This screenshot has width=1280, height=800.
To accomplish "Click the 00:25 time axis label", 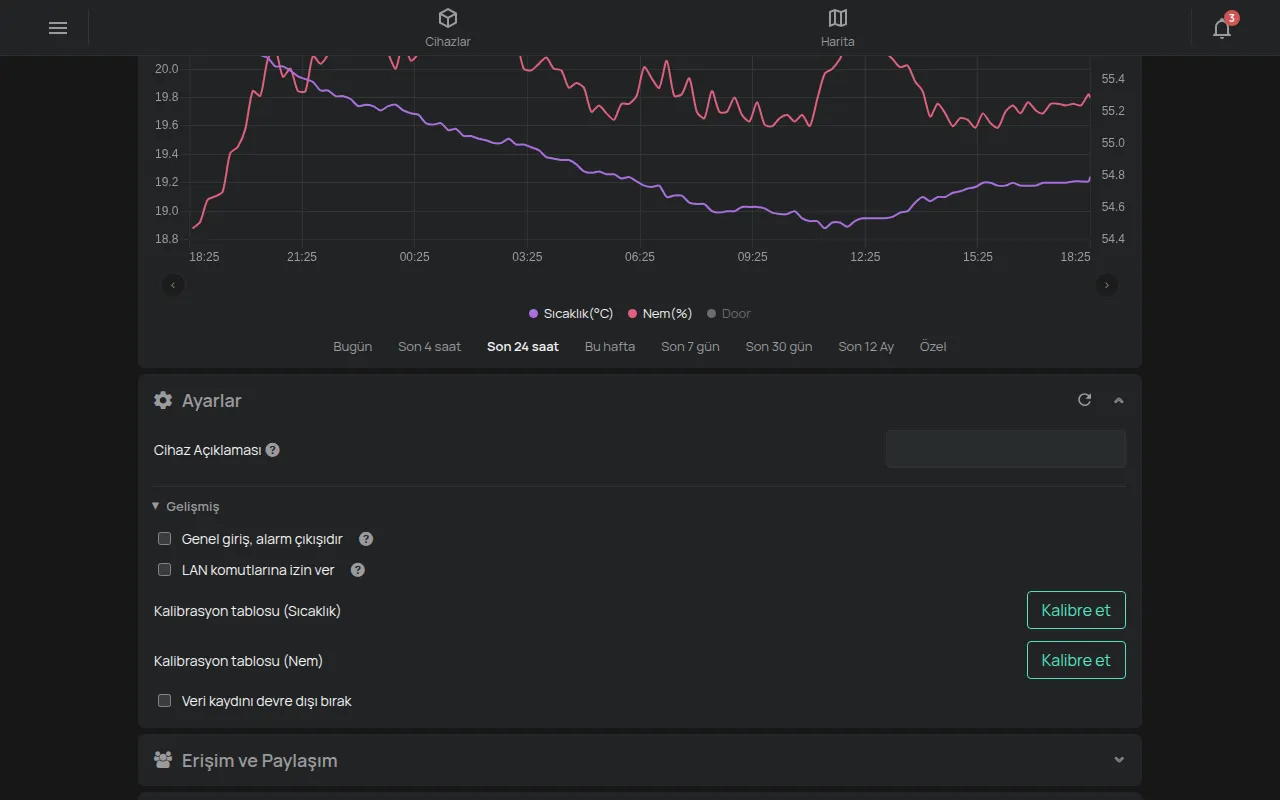I will click(x=414, y=257).
